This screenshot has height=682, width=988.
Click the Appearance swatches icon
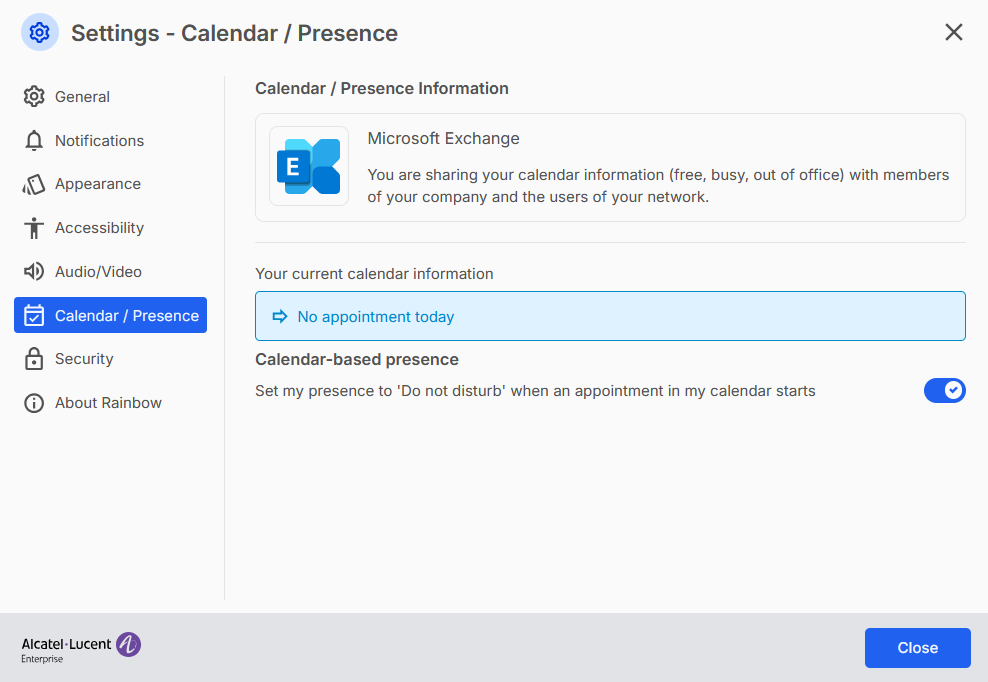tap(34, 184)
